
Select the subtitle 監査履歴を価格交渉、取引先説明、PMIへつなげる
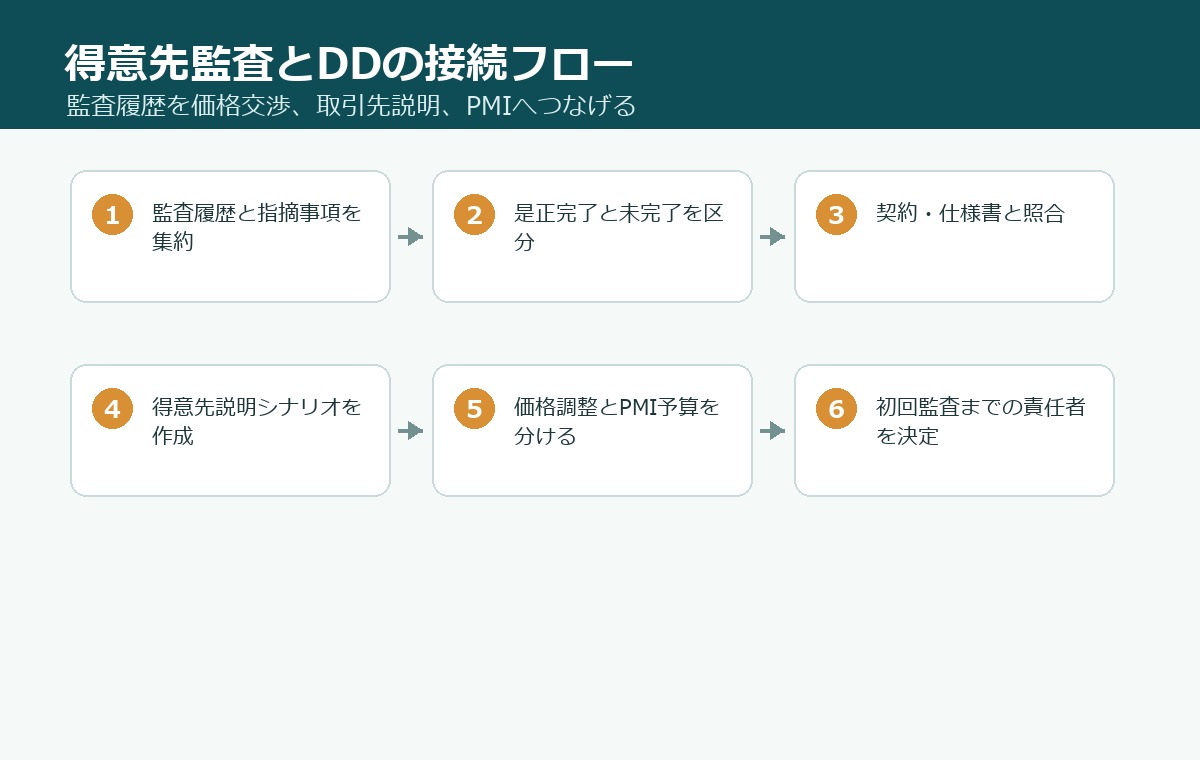[352, 106]
